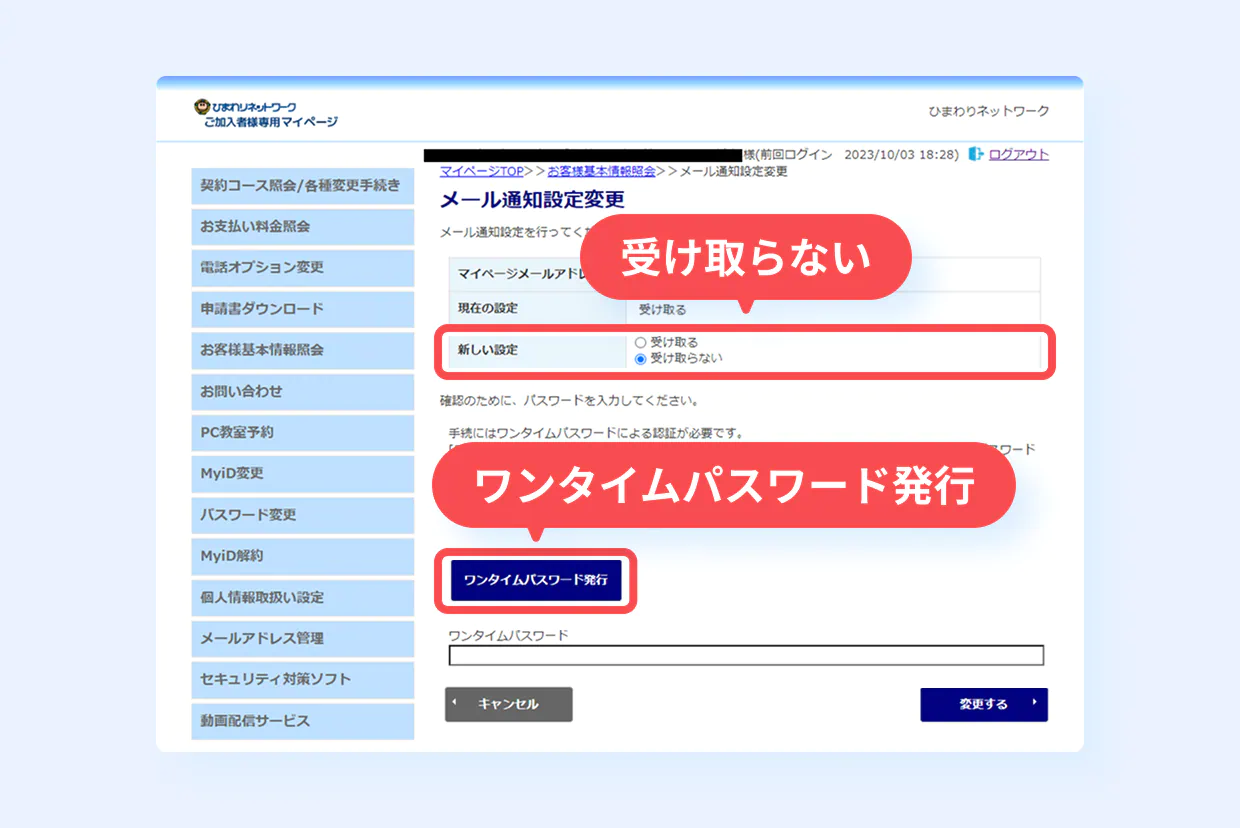
Task: Open the ログアウト link
Action: point(1018,154)
